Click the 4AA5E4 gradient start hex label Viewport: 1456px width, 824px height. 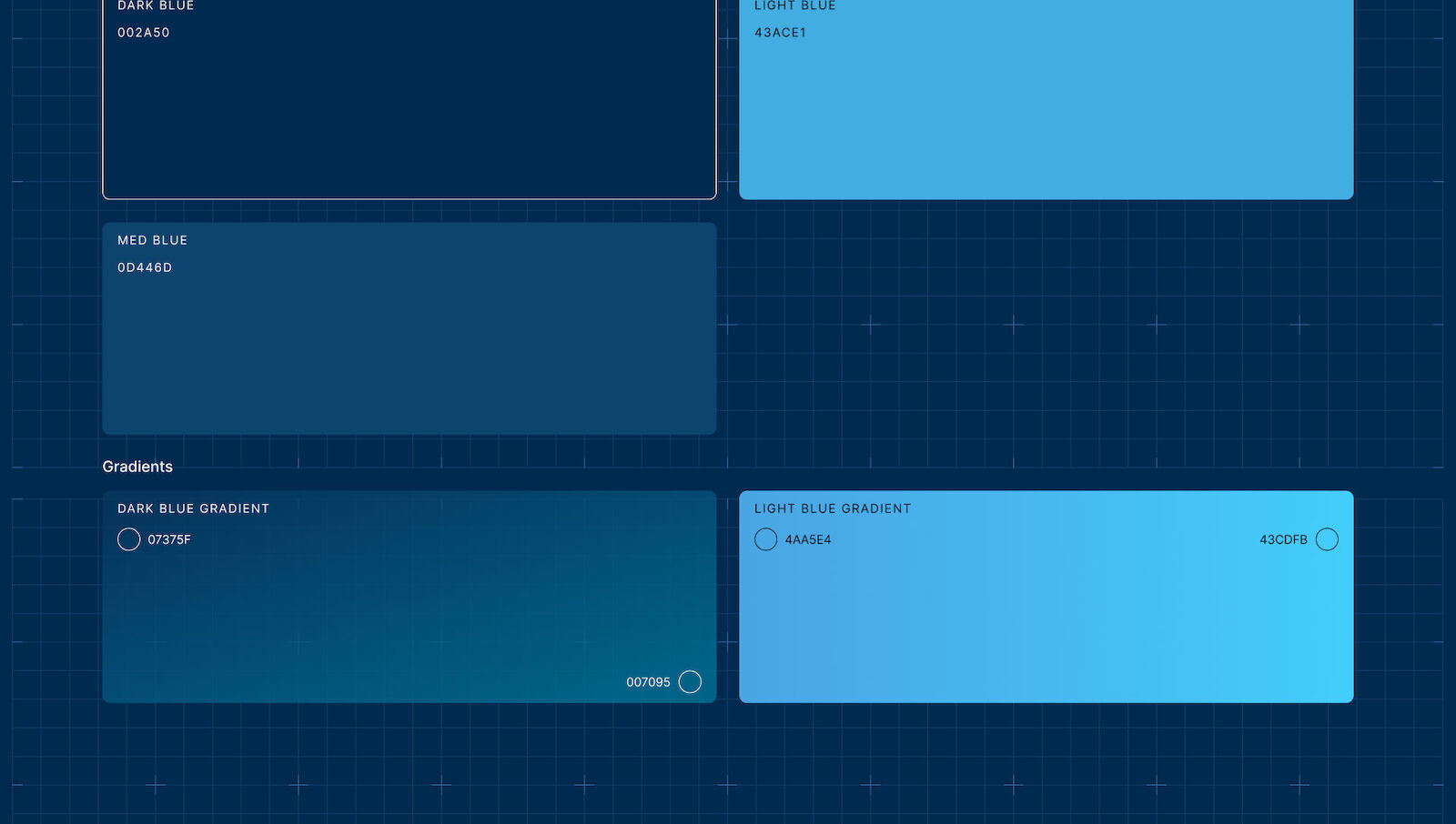pyautogui.click(x=808, y=539)
